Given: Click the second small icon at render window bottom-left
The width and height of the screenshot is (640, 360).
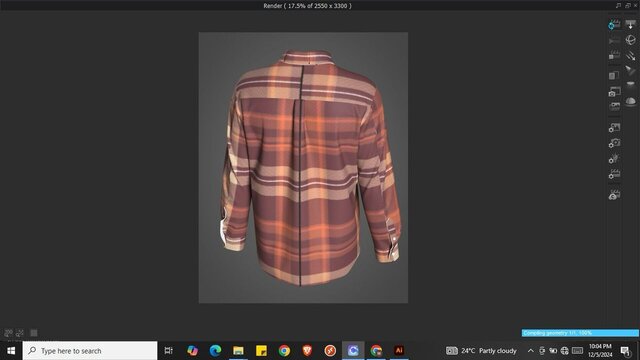Looking at the screenshot, I should pyautogui.click(x=20, y=333).
